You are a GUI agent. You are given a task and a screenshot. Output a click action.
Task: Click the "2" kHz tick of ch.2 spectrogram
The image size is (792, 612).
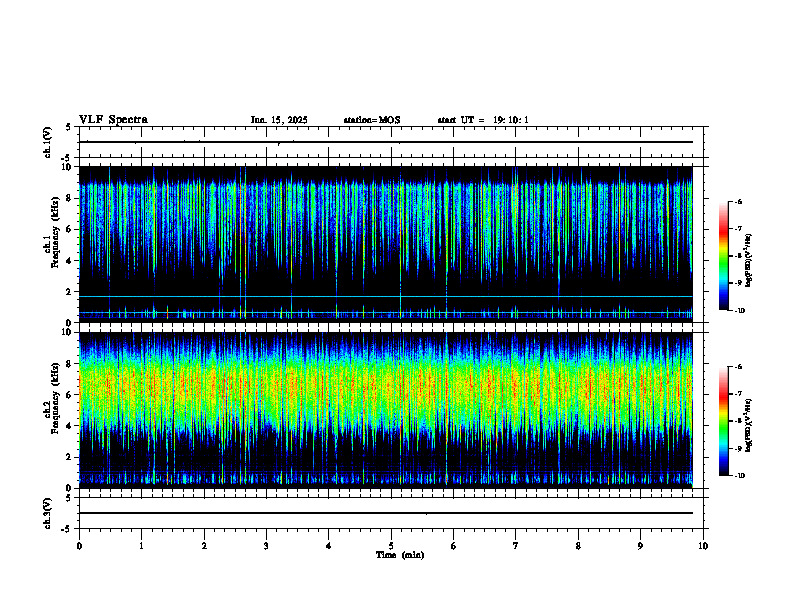70,457
